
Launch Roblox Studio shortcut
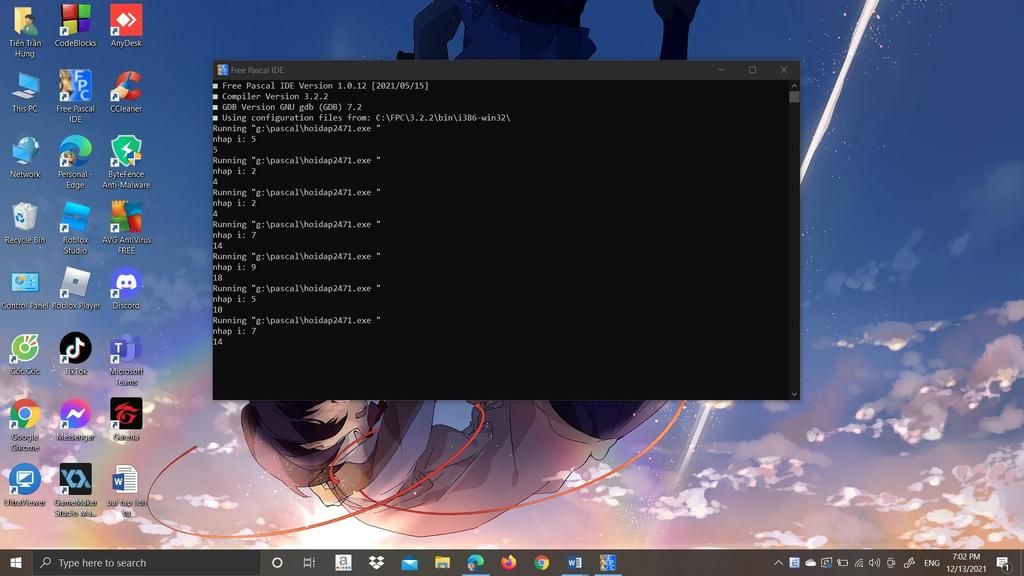(75, 228)
